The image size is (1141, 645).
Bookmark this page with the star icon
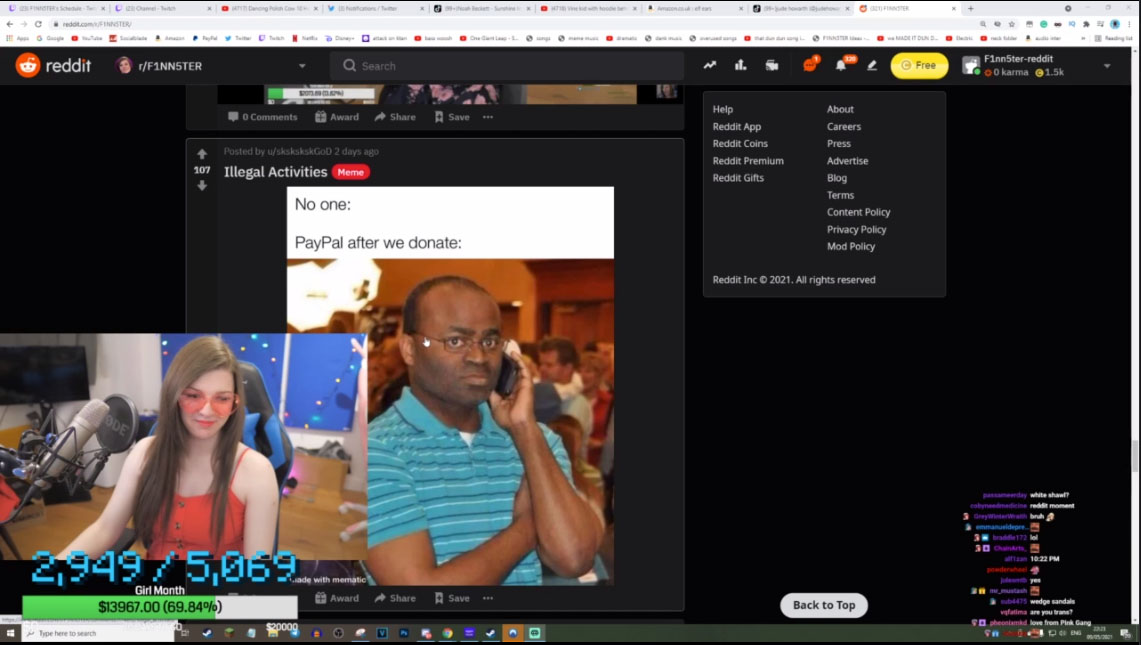point(1011,24)
